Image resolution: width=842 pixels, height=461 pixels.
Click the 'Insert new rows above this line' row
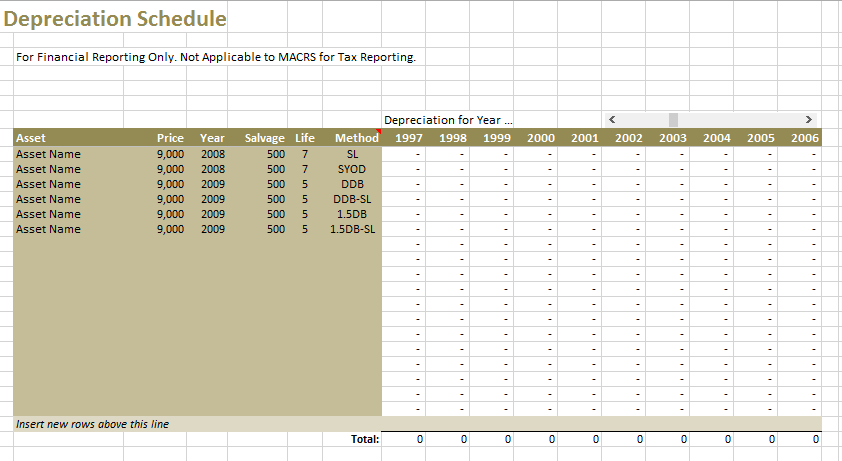click(x=93, y=424)
